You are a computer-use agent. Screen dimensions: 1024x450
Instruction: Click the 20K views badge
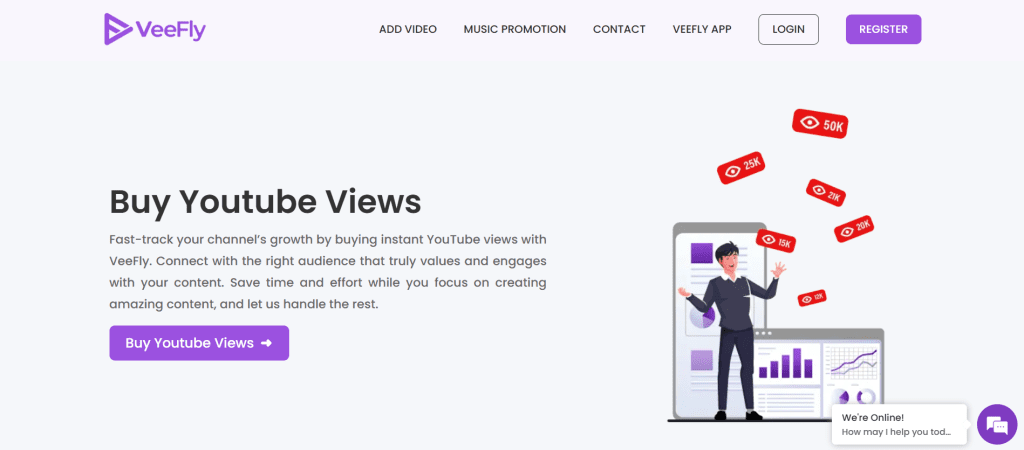click(x=854, y=229)
